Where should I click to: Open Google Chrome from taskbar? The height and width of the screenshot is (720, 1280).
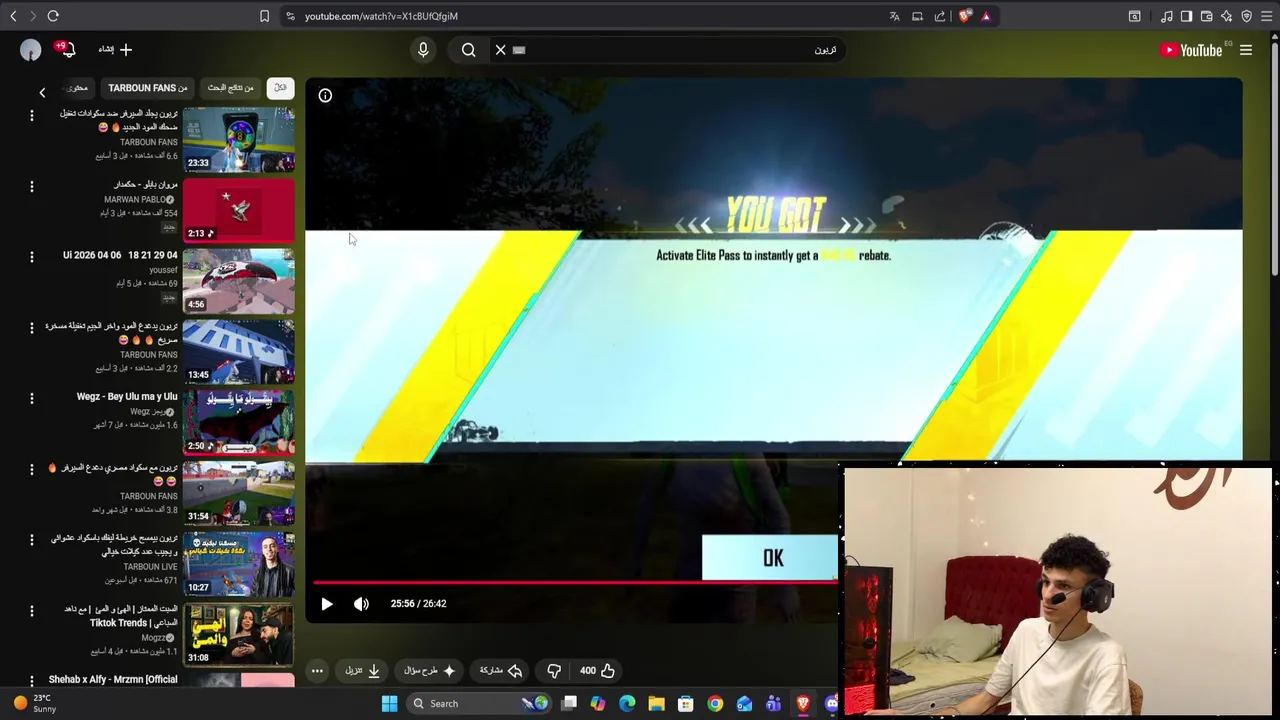[715, 704]
